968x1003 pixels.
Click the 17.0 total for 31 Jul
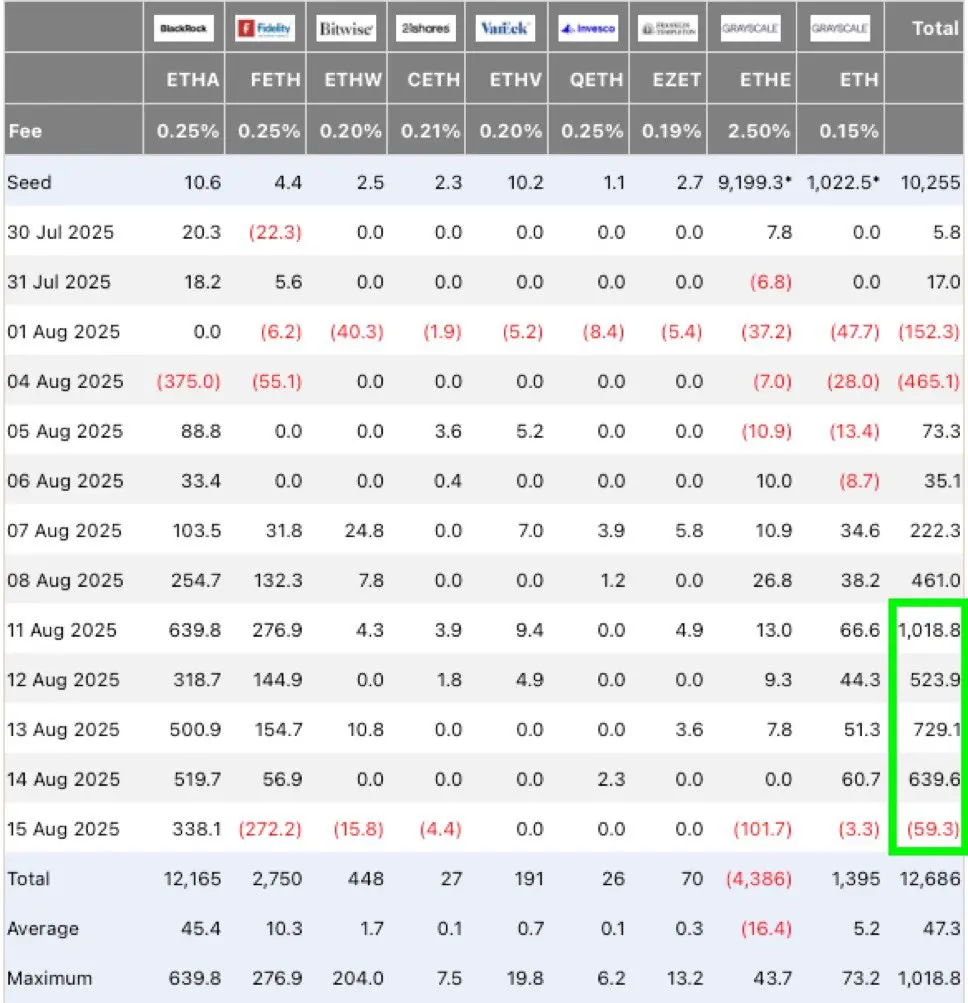click(944, 281)
